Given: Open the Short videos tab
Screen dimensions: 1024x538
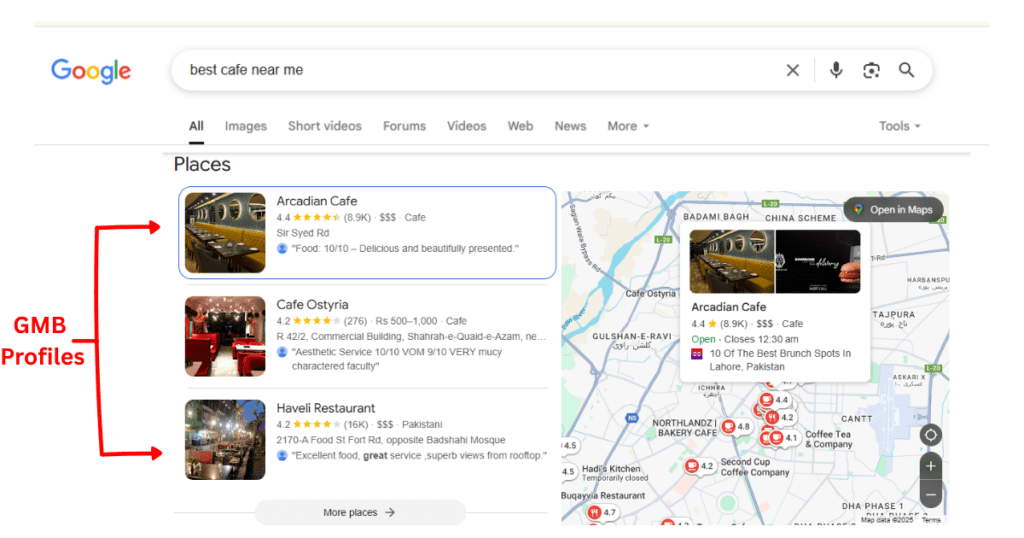Looking at the screenshot, I should (325, 126).
